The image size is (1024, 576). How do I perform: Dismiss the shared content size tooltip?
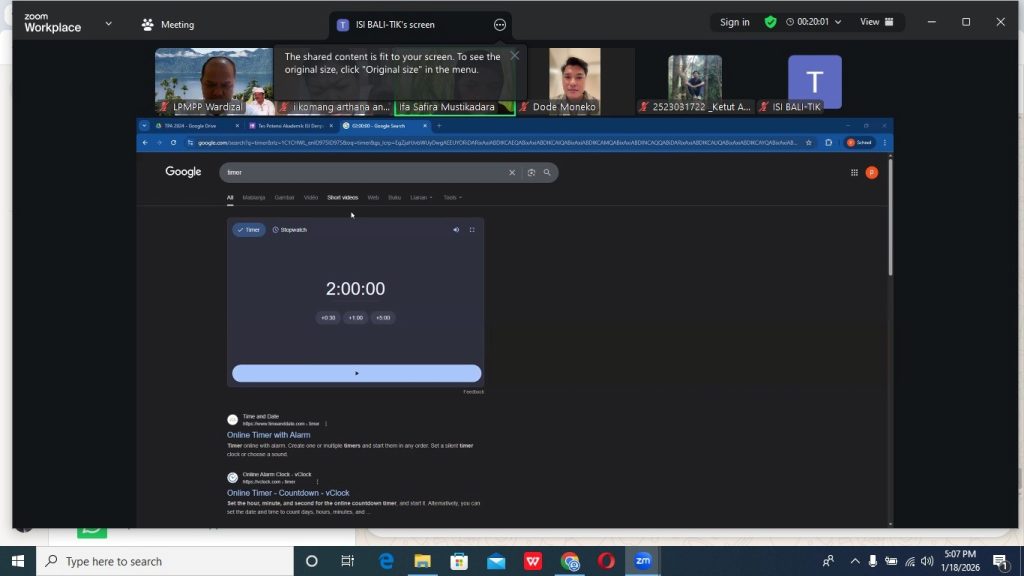coord(514,56)
